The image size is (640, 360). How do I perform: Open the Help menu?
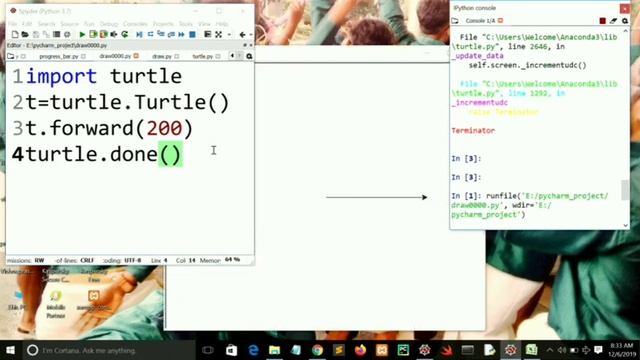click(222, 24)
